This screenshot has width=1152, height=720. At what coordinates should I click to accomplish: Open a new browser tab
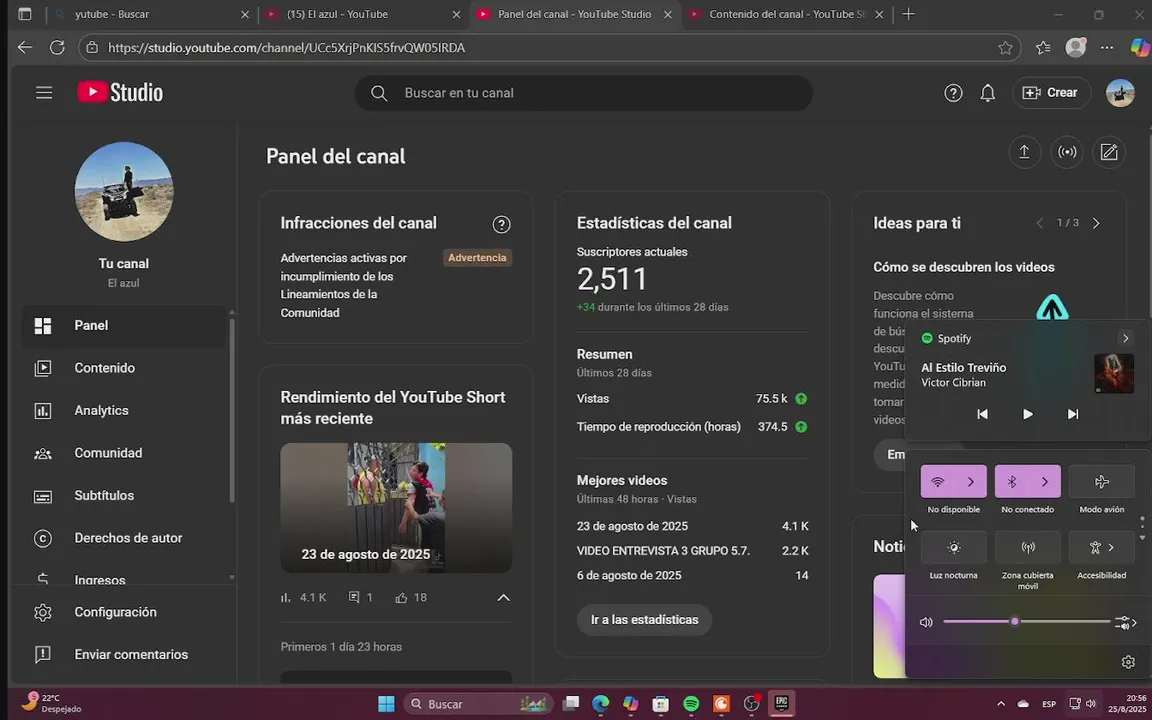point(908,14)
